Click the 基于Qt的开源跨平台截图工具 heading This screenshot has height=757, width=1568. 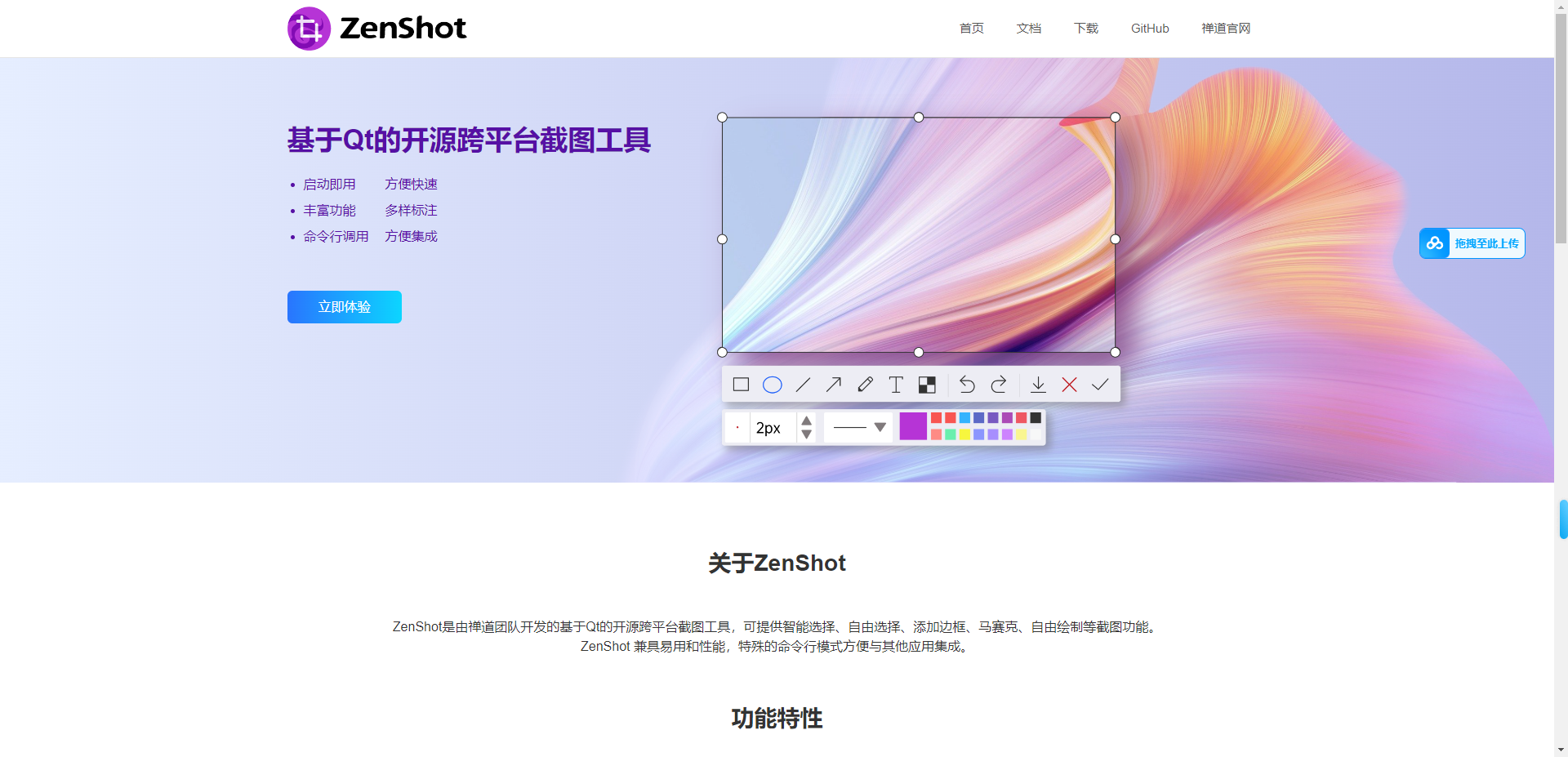(469, 140)
